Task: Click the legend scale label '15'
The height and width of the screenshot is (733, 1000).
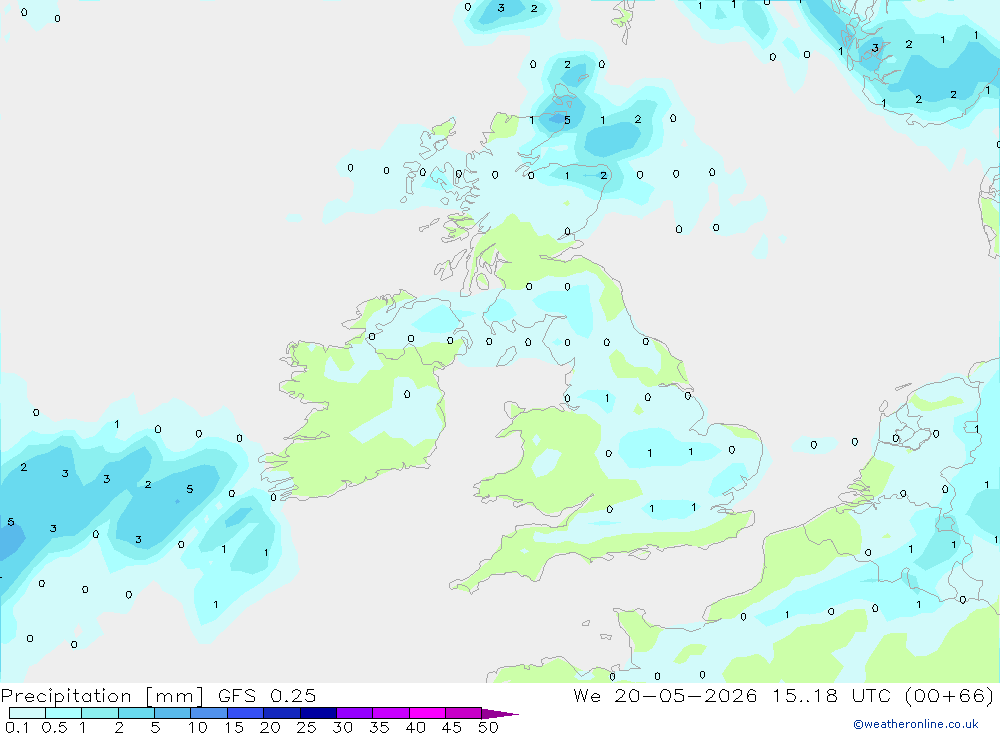Action: point(234,727)
